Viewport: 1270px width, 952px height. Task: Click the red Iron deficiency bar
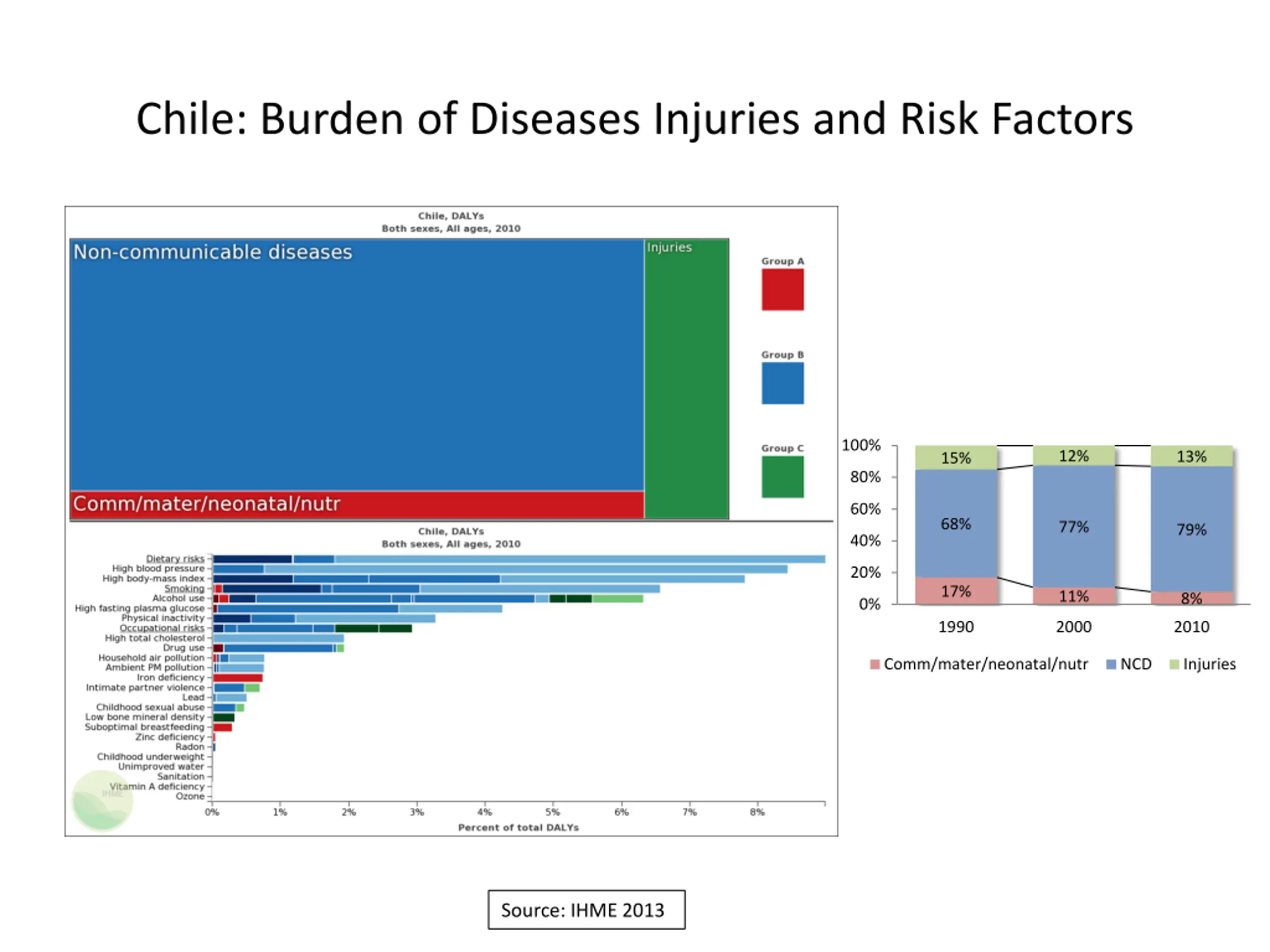pyautogui.click(x=238, y=678)
